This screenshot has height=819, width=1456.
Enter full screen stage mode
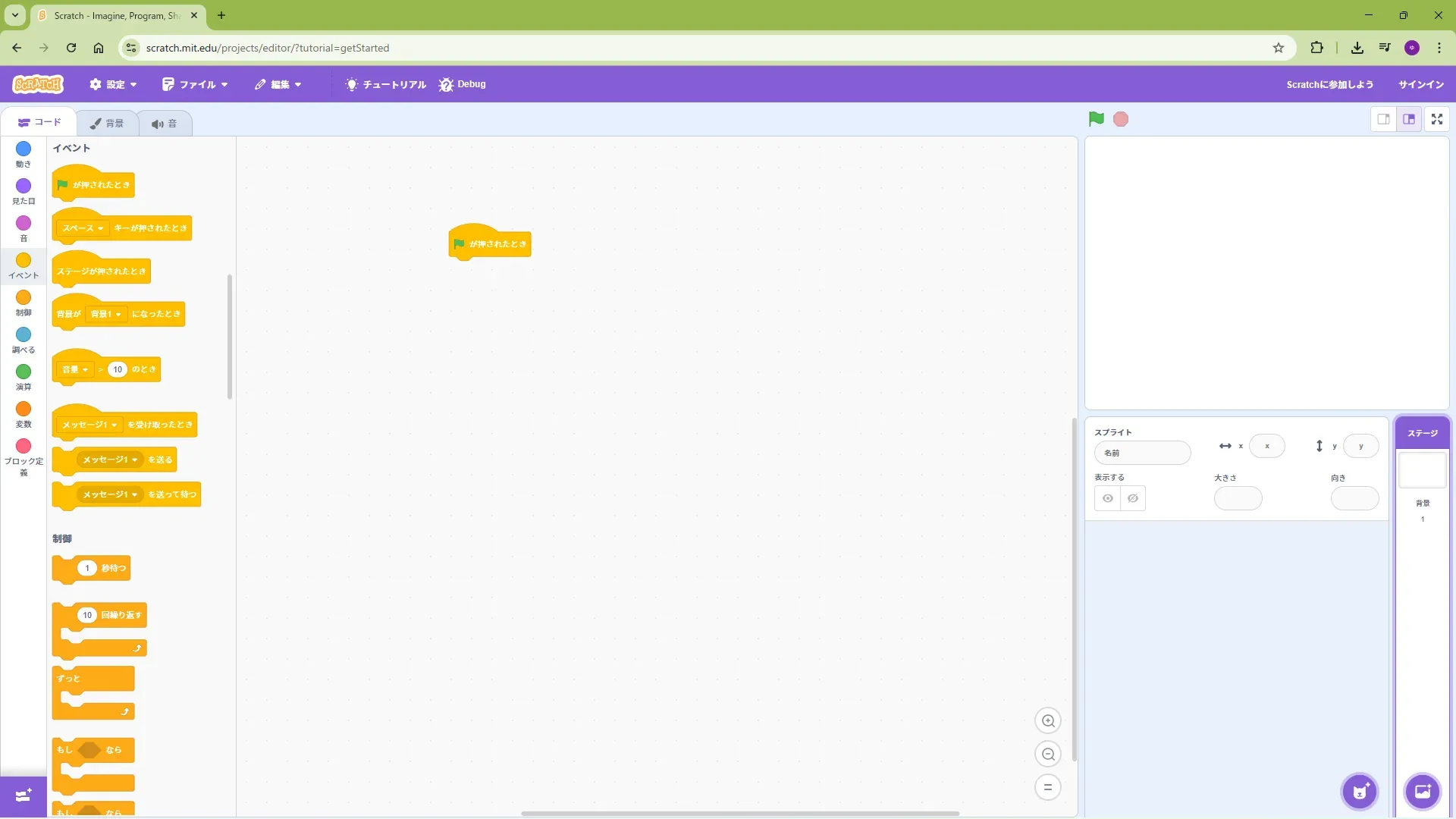1436,119
